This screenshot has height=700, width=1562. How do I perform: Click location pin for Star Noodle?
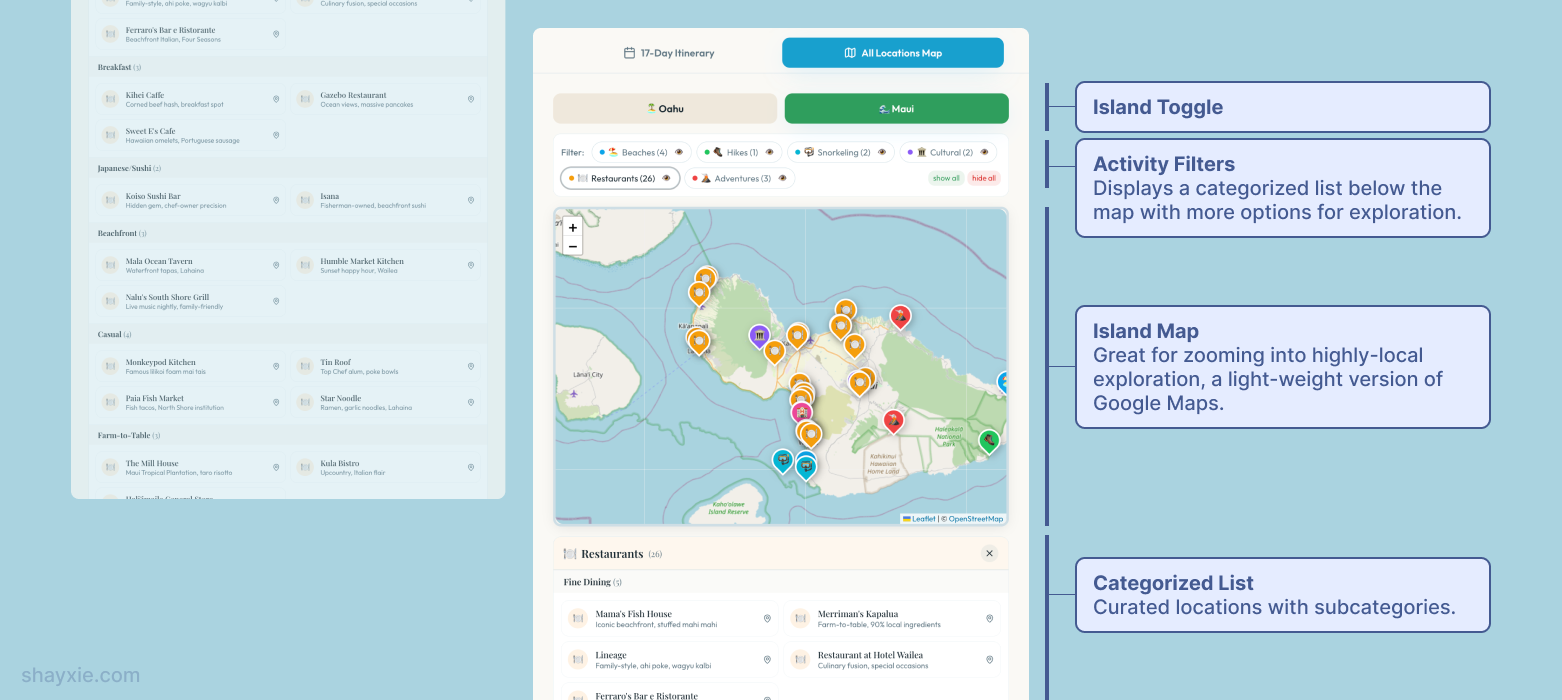[x=471, y=402]
